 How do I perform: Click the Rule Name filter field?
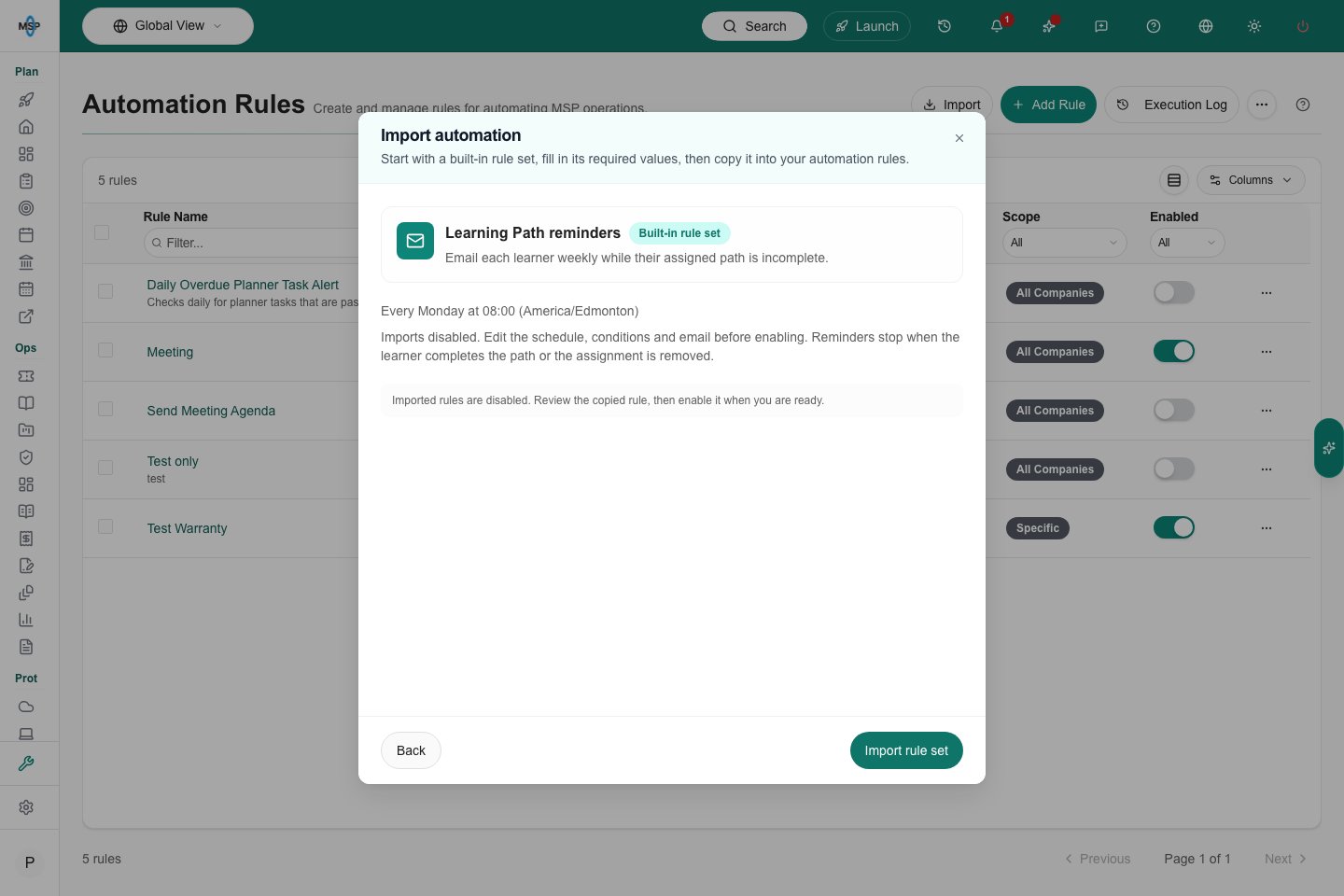250,243
